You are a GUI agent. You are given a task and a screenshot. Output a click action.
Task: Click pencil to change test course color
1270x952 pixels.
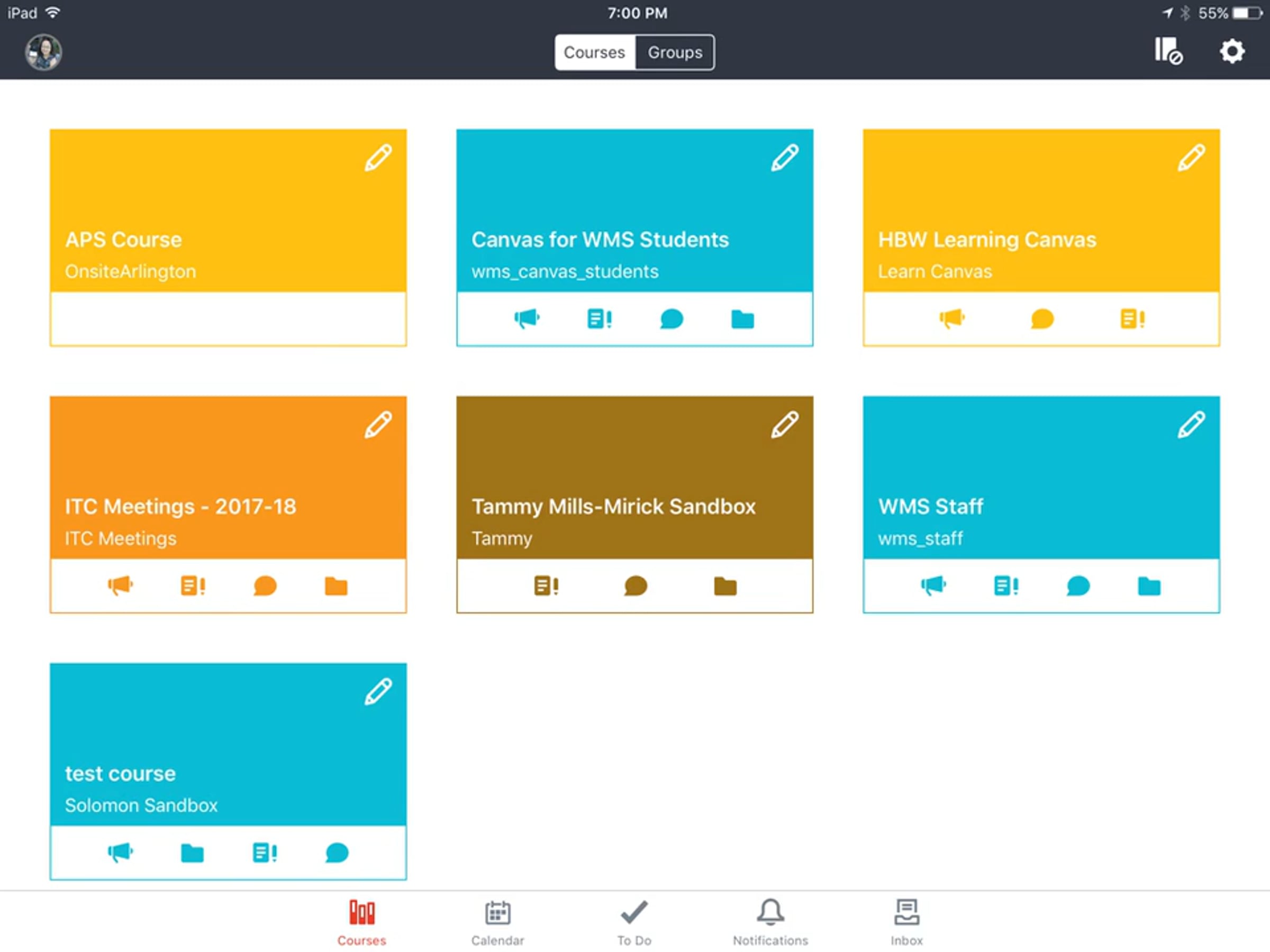(378, 691)
